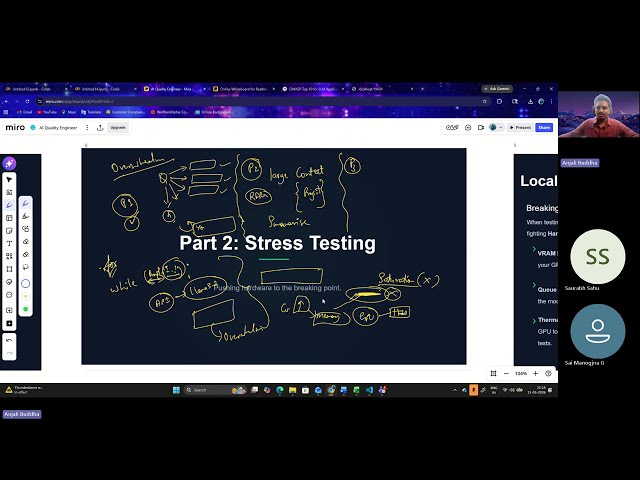
Task: Click the Upgrade button
Action: click(x=118, y=128)
